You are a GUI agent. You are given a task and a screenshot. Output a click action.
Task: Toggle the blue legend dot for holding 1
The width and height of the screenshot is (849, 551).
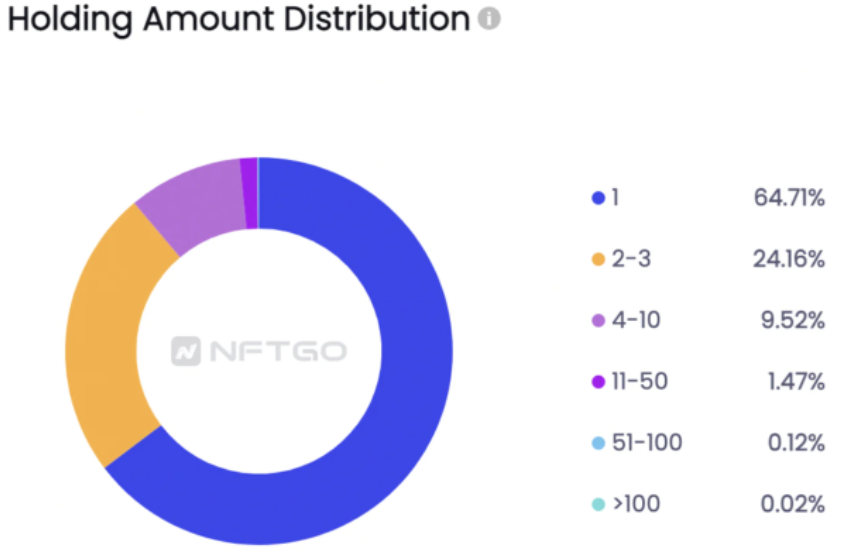tap(599, 199)
